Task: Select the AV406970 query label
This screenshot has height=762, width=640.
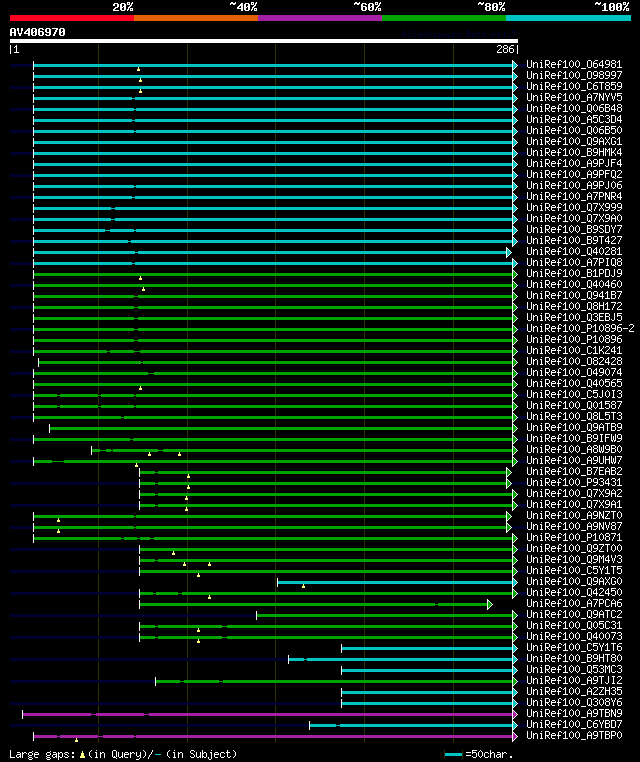Action: pyautogui.click(x=37, y=32)
